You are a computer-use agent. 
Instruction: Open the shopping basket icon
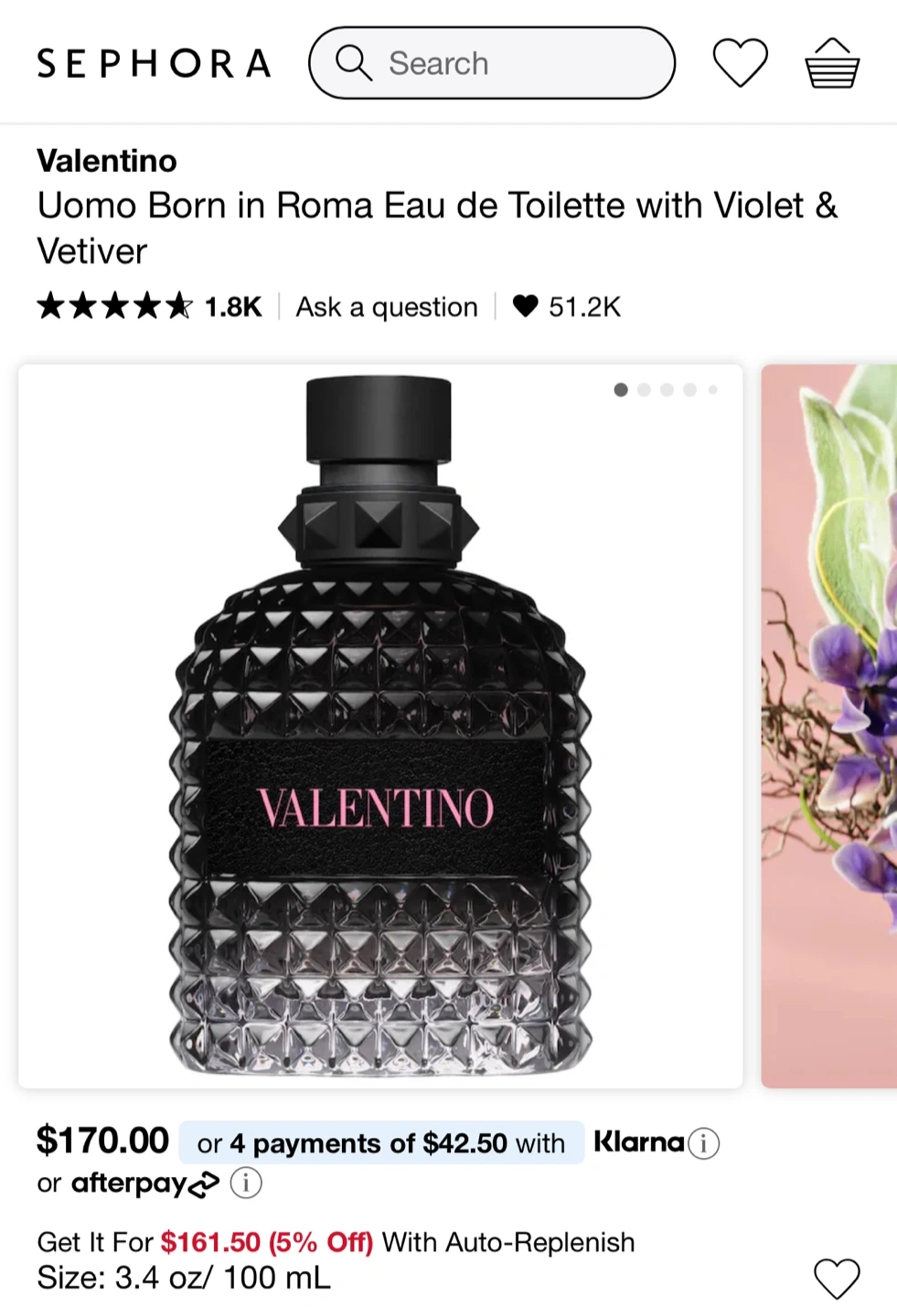coord(832,63)
